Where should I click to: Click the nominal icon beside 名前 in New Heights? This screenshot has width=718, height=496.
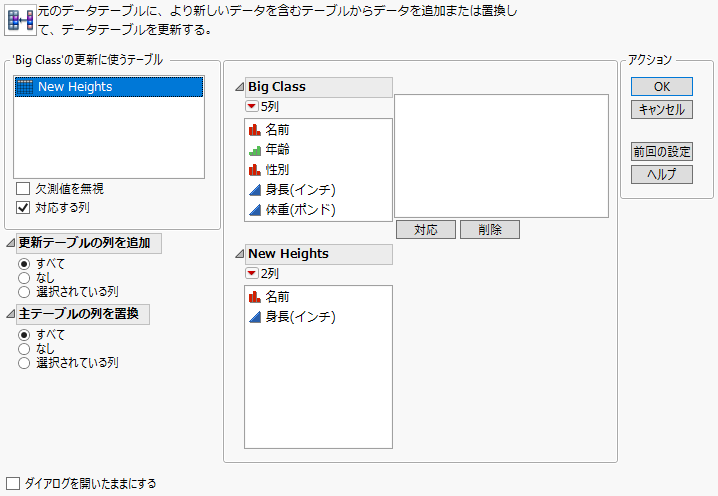tap(255, 297)
